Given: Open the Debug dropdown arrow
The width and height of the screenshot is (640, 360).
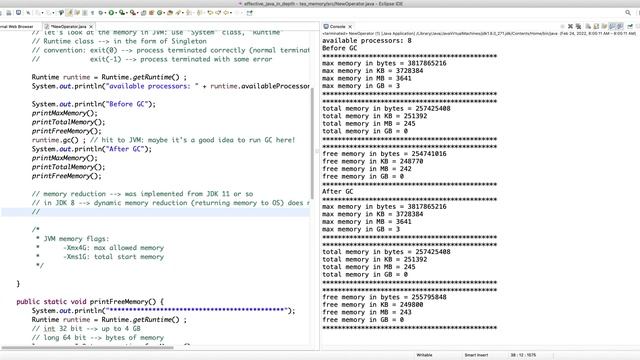Looking at the screenshot, I should [x=105, y=13].
